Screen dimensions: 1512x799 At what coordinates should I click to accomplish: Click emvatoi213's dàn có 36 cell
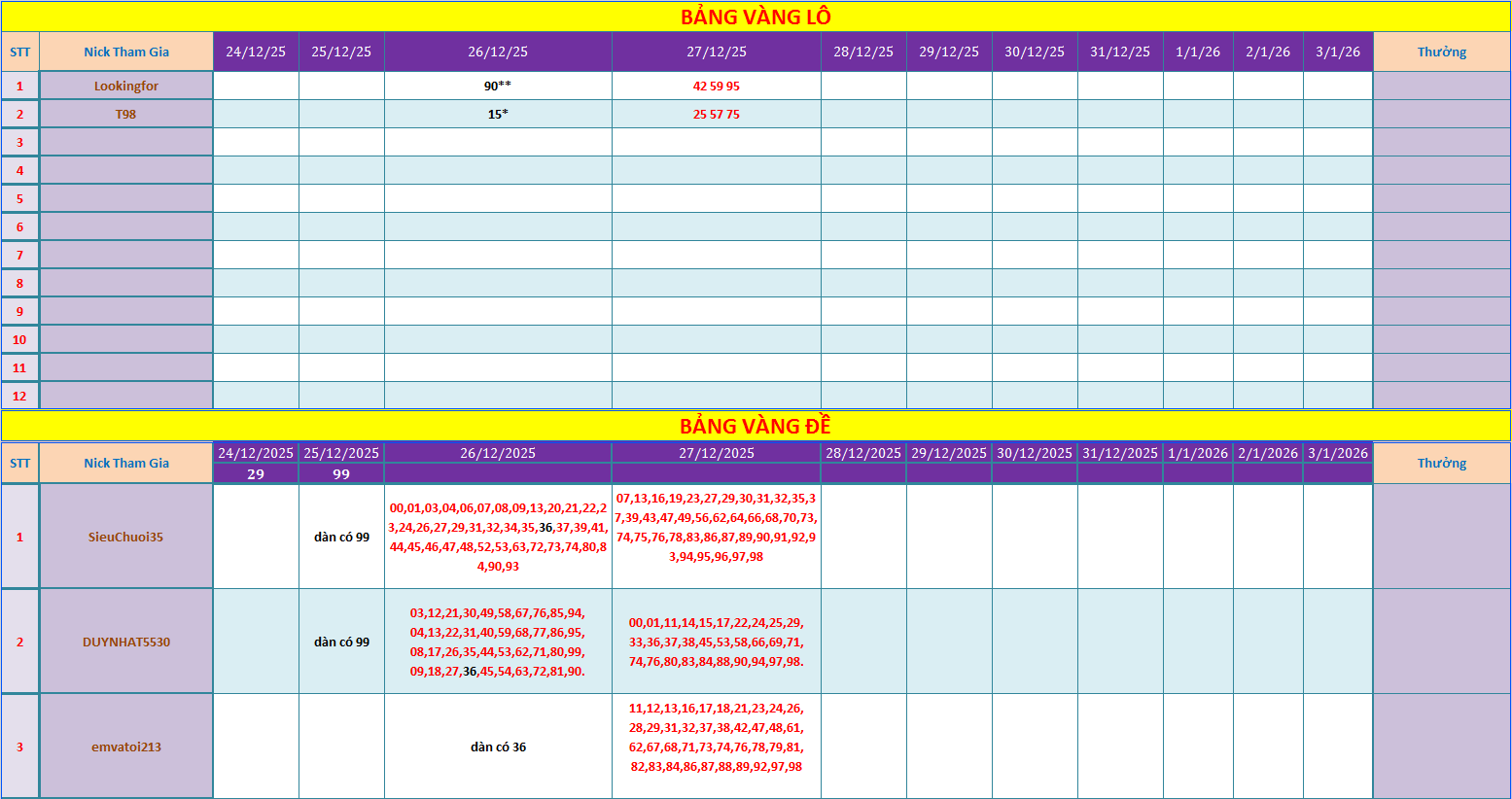[498, 747]
